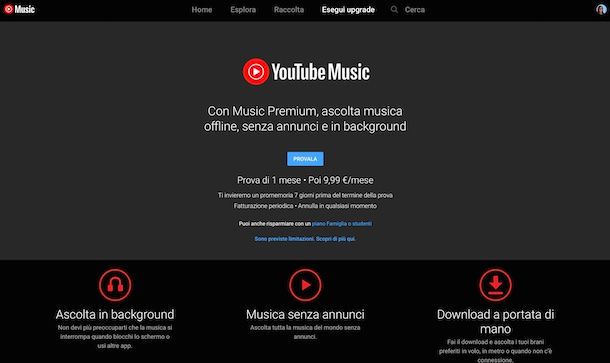Screen dimensions: 610x363
Task: Click the 'Non devi più preoccuparti' description text
Action: point(115,337)
